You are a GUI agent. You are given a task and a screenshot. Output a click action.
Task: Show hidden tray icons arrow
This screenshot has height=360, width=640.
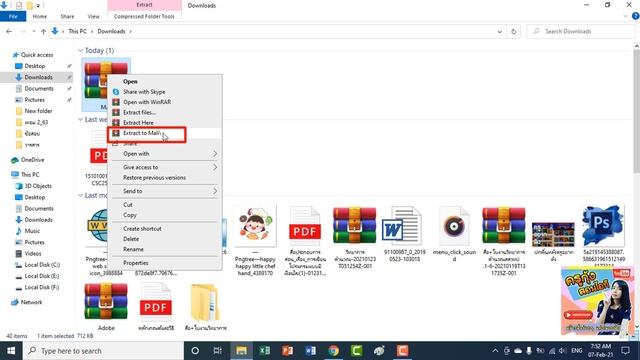[495, 351]
